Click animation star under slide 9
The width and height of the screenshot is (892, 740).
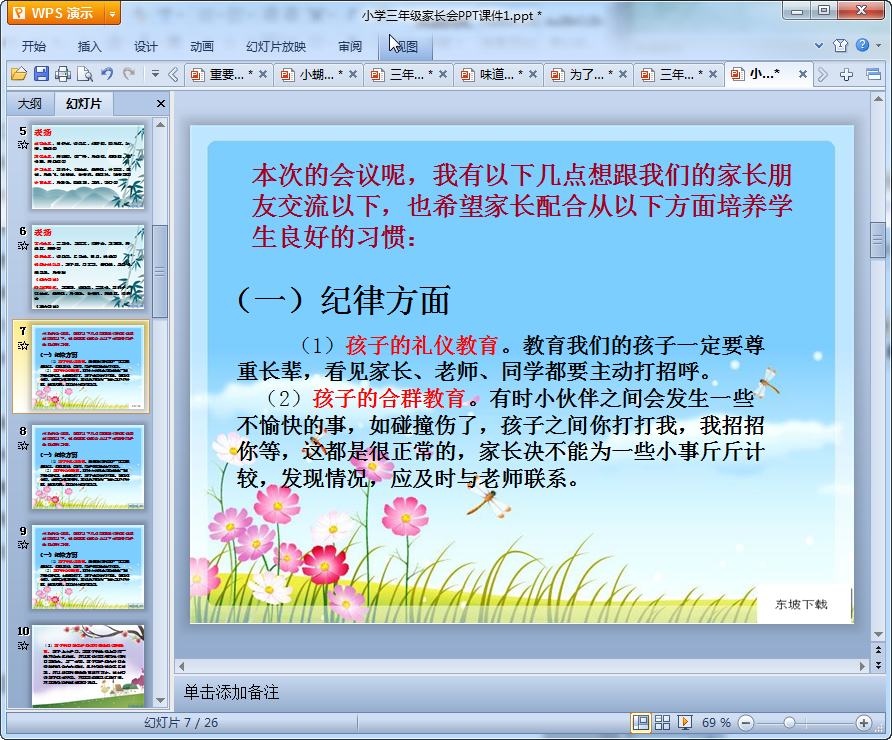23,545
